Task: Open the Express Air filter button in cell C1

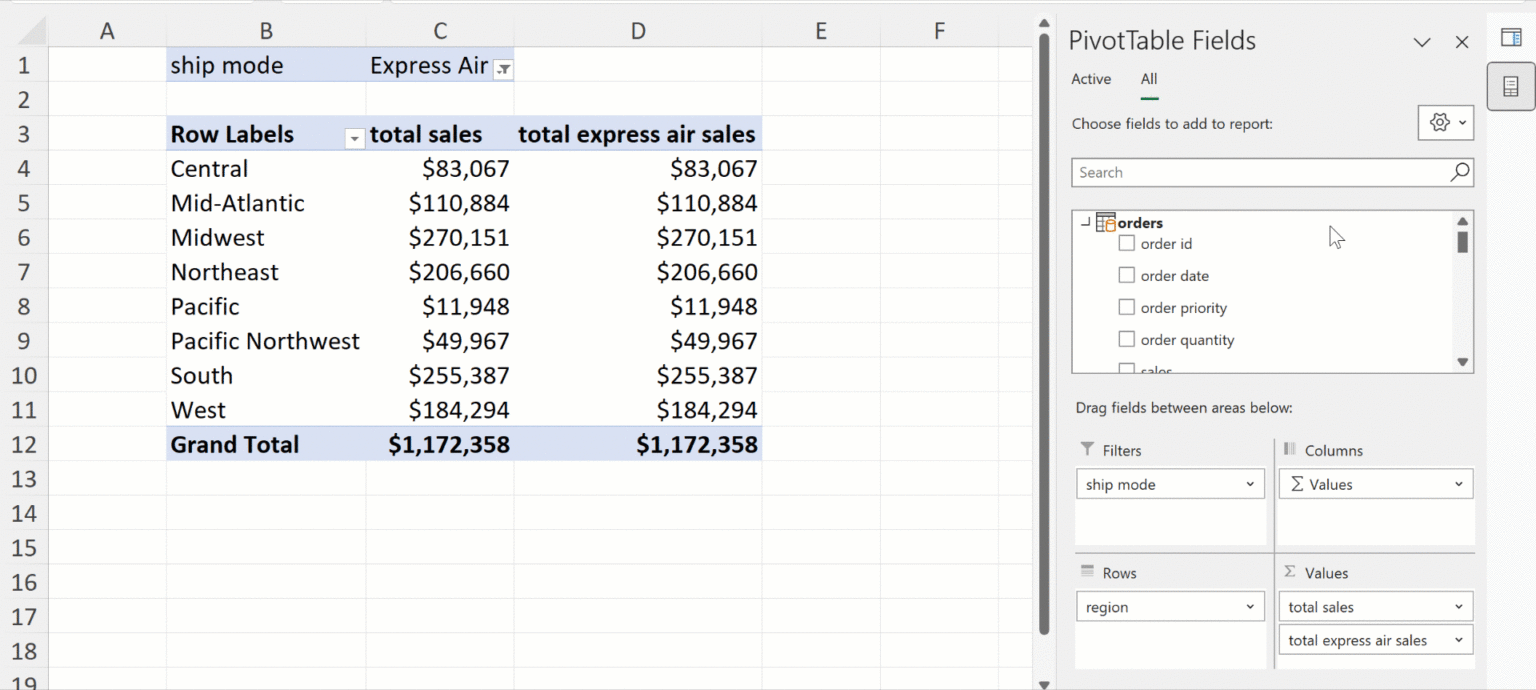Action: pos(504,69)
